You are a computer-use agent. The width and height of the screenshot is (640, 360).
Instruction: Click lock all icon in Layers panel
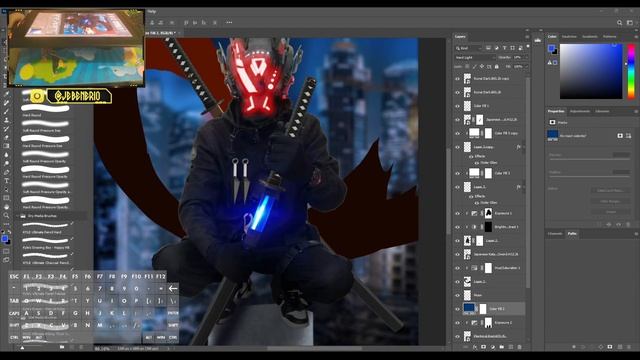click(497, 67)
